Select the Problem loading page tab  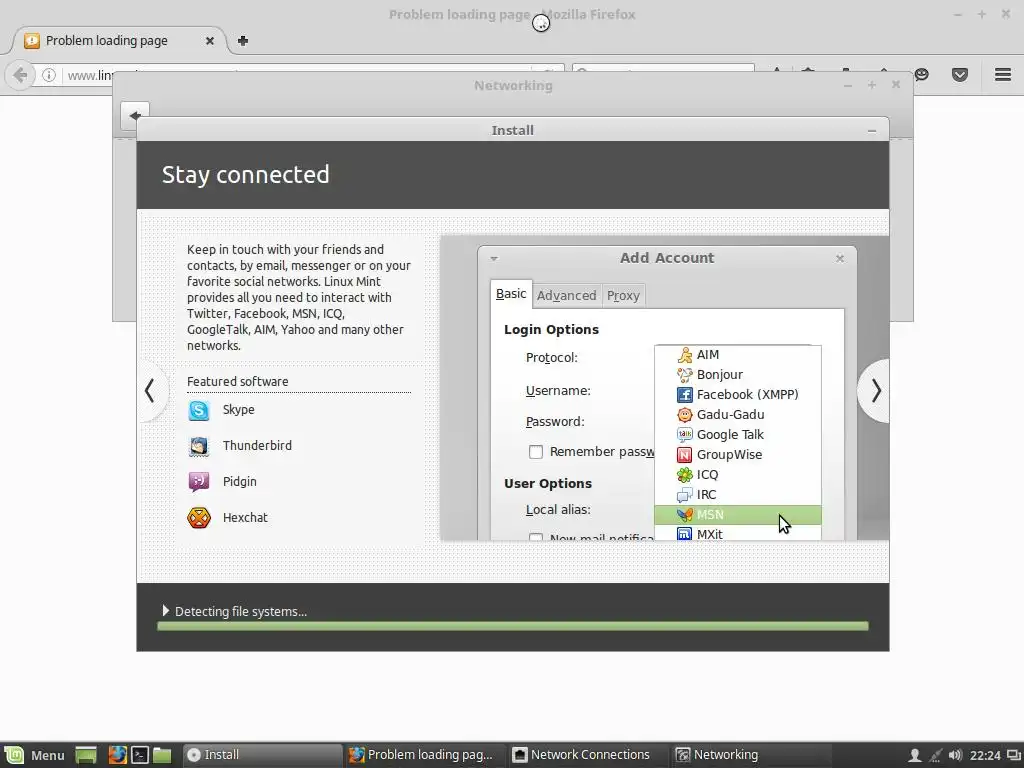[118, 40]
